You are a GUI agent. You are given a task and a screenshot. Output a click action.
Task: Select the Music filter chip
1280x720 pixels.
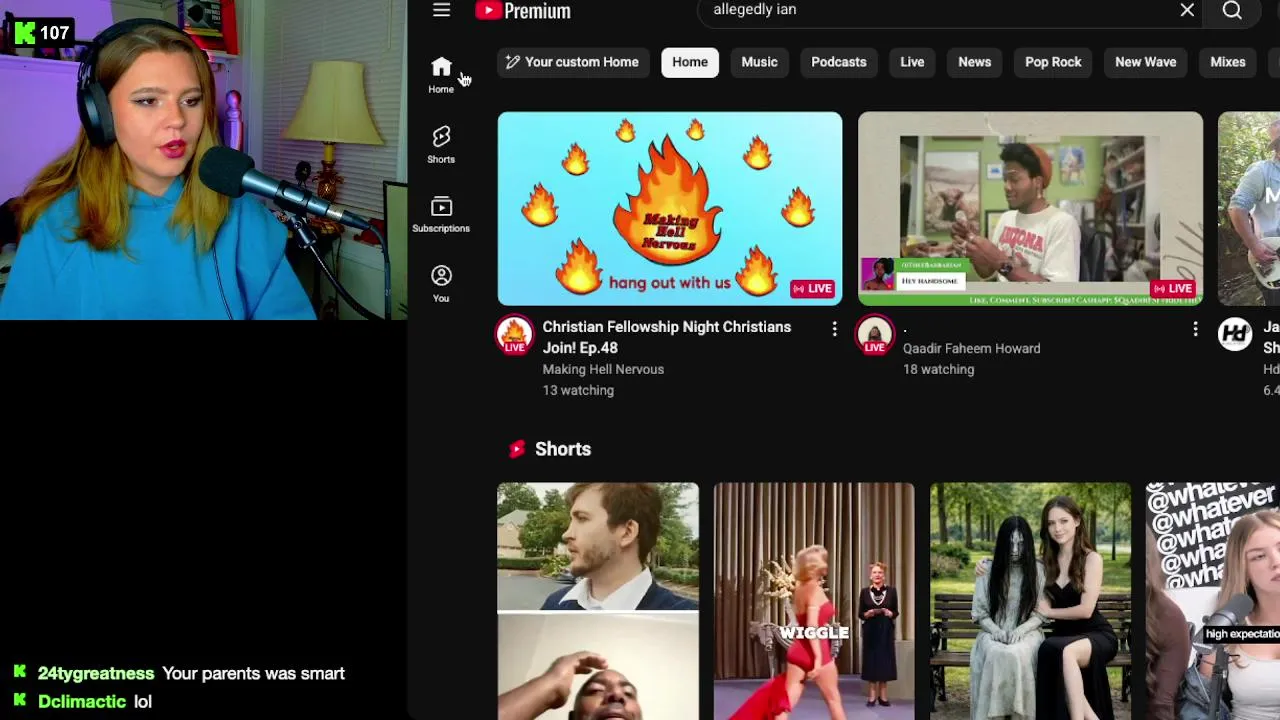click(759, 62)
